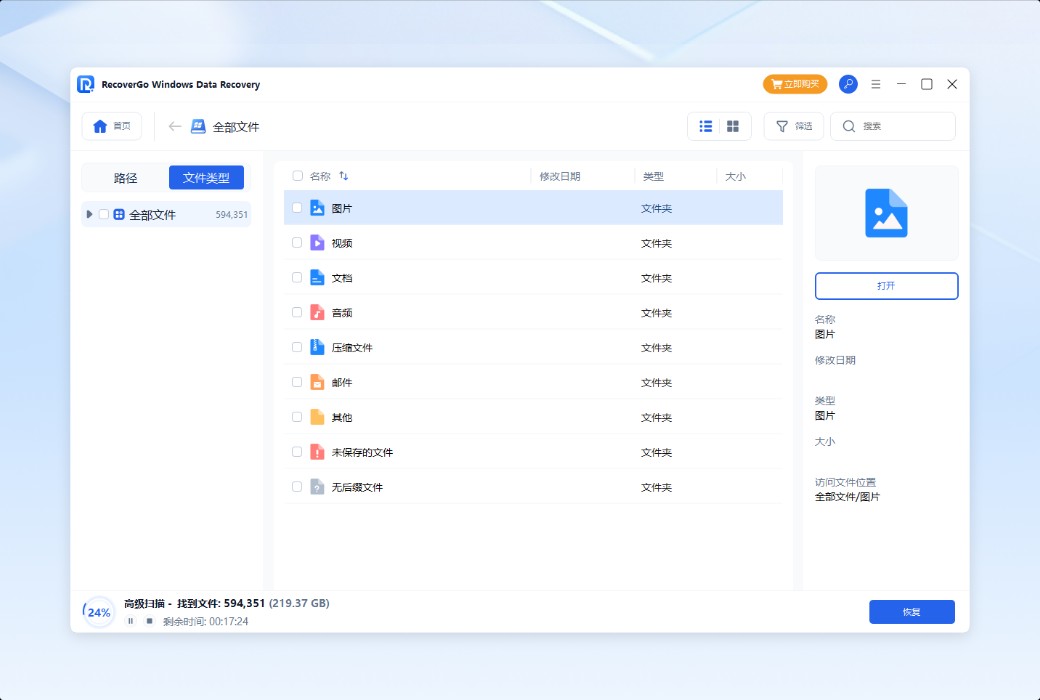This screenshot has width=1040, height=700.
Task: Switch to grid view layout
Action: 733,126
